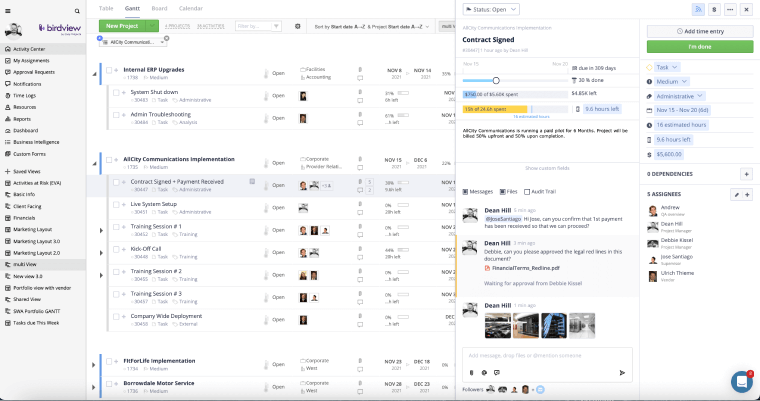Open the hamburger menu in sidebar
Viewport: 760px width, 401px height.
tap(7, 11)
